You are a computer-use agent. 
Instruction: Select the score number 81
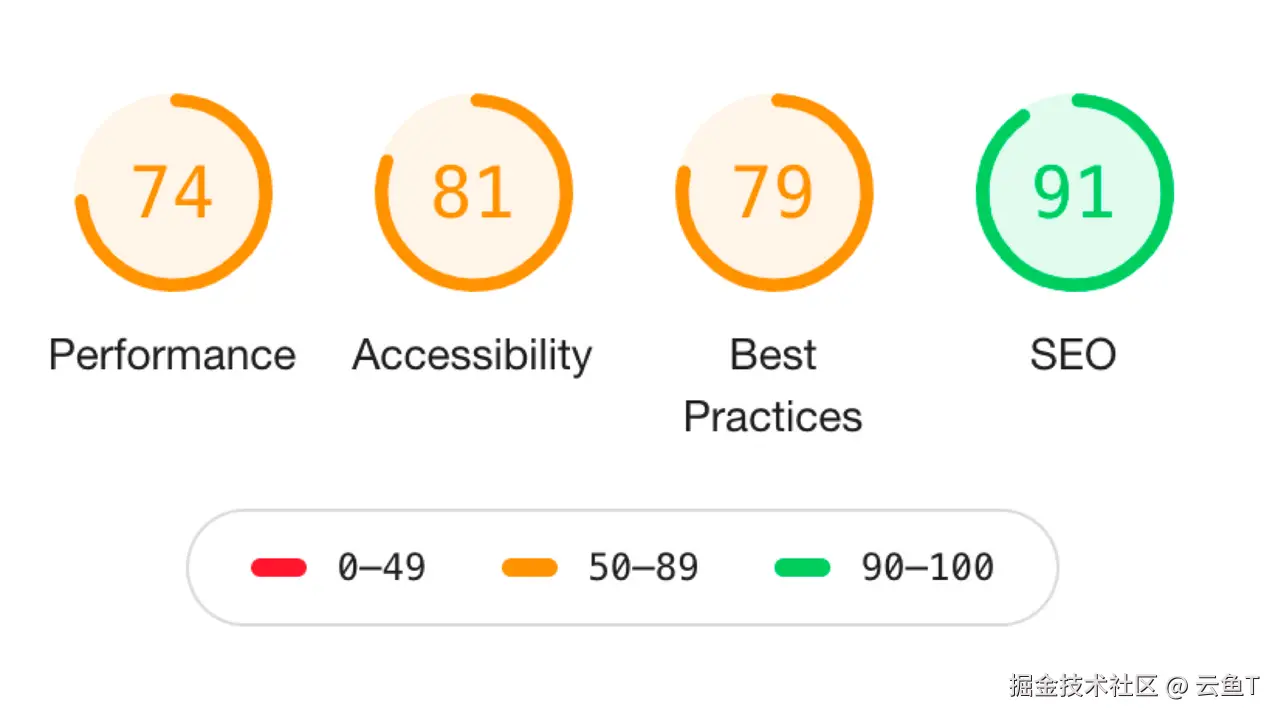click(473, 192)
